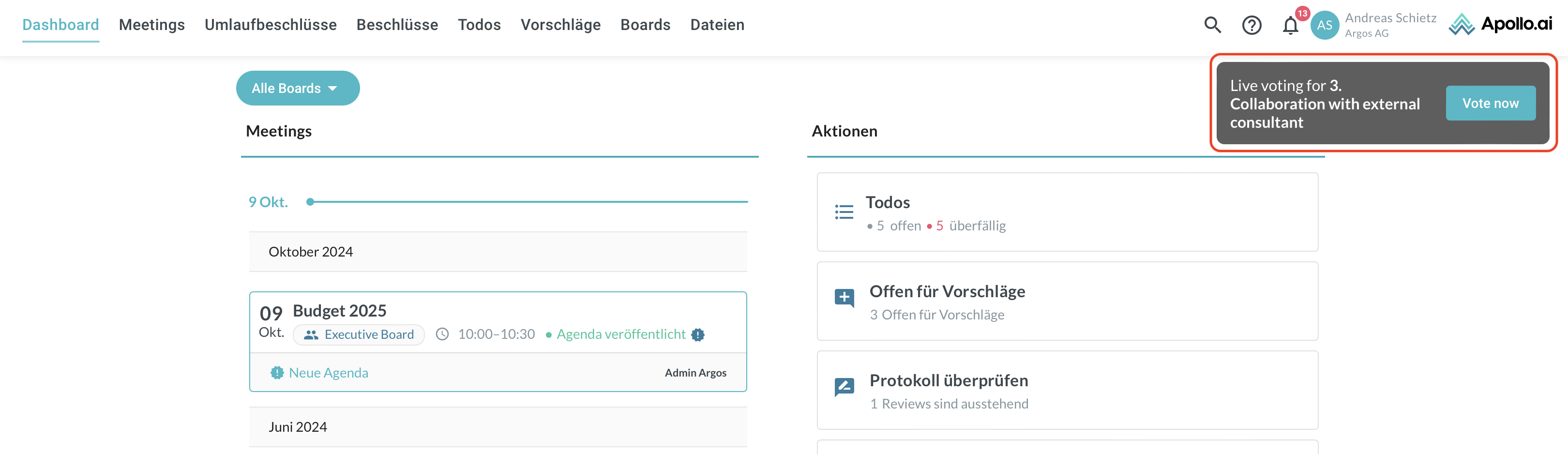
Task: Click the 9 Okt. timeline marker dot
Action: click(310, 202)
